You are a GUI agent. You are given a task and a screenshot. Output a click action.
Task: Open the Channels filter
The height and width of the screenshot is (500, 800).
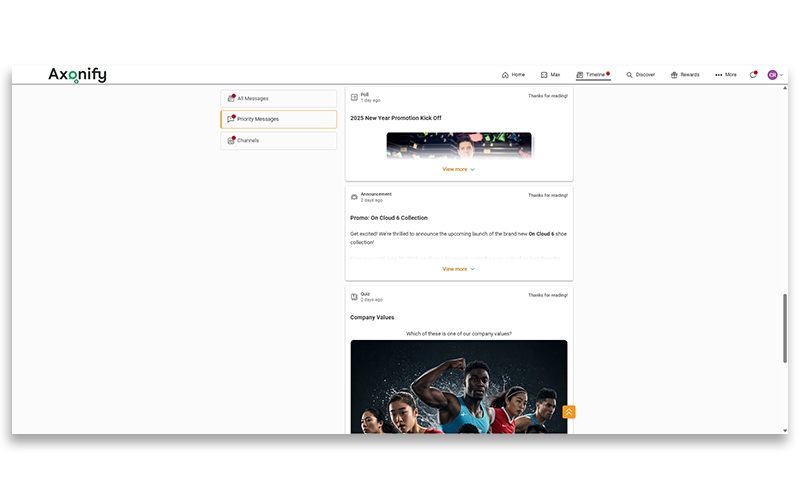coord(278,141)
